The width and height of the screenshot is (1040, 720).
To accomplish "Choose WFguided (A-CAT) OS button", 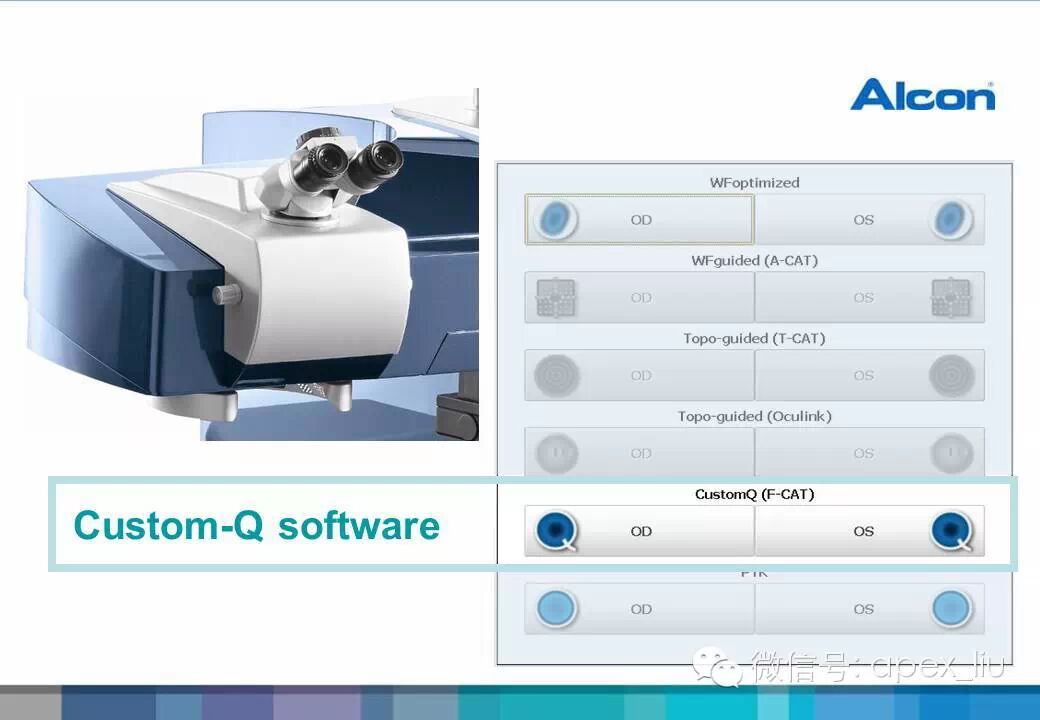I will pos(870,297).
